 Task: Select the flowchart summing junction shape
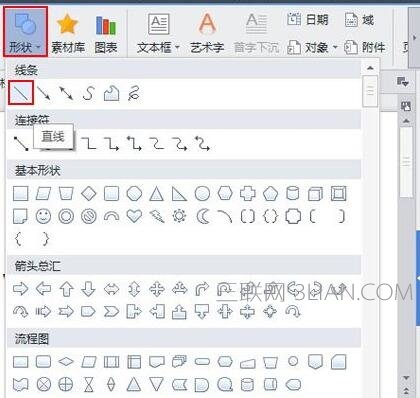click(44, 384)
